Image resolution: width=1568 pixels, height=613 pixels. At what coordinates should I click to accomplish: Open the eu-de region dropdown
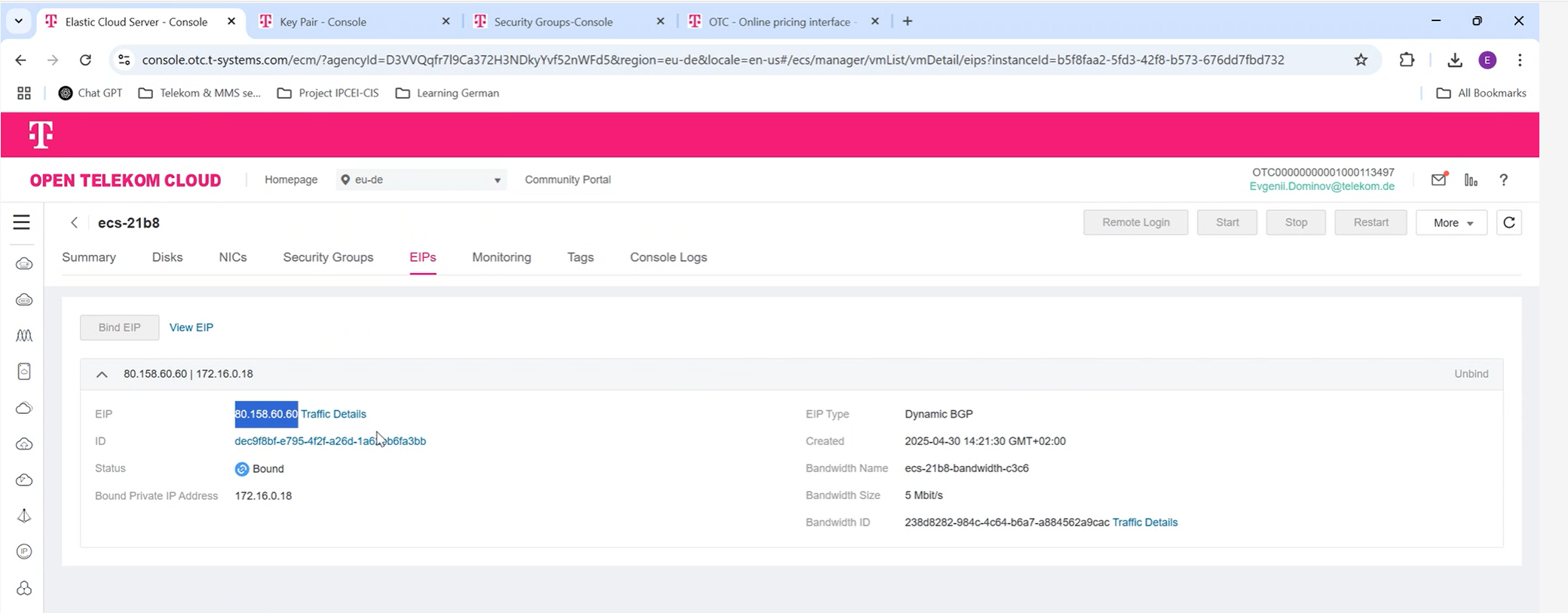(x=421, y=180)
